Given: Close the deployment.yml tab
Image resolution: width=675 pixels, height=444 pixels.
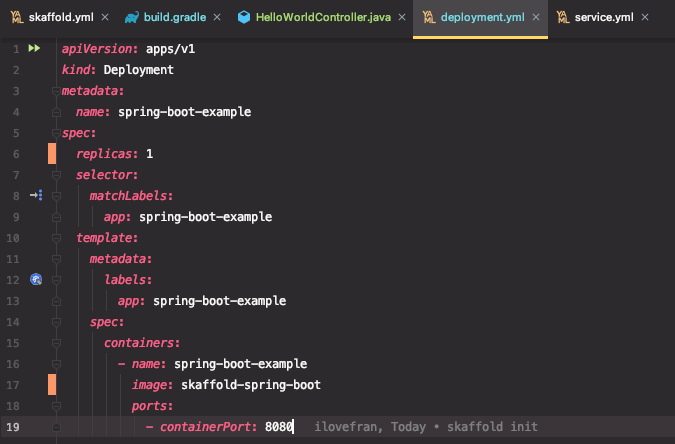Looking at the screenshot, I should click(x=536, y=17).
